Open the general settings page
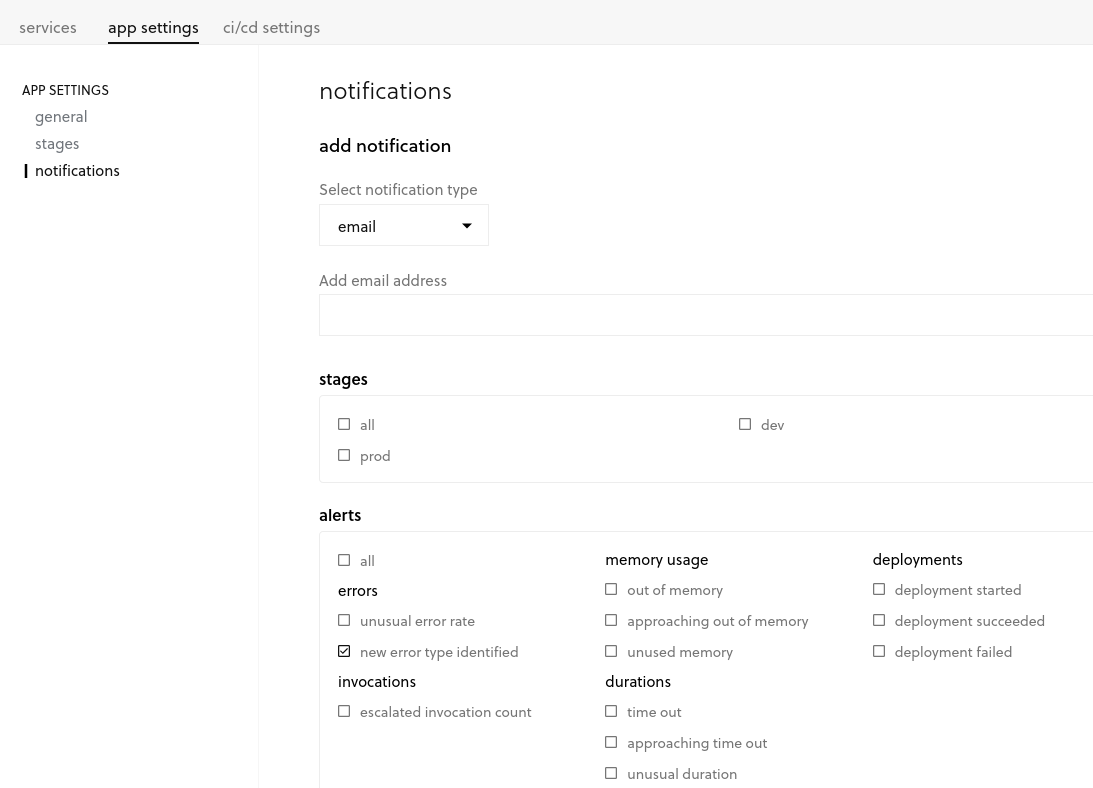1093x788 pixels. (x=61, y=116)
